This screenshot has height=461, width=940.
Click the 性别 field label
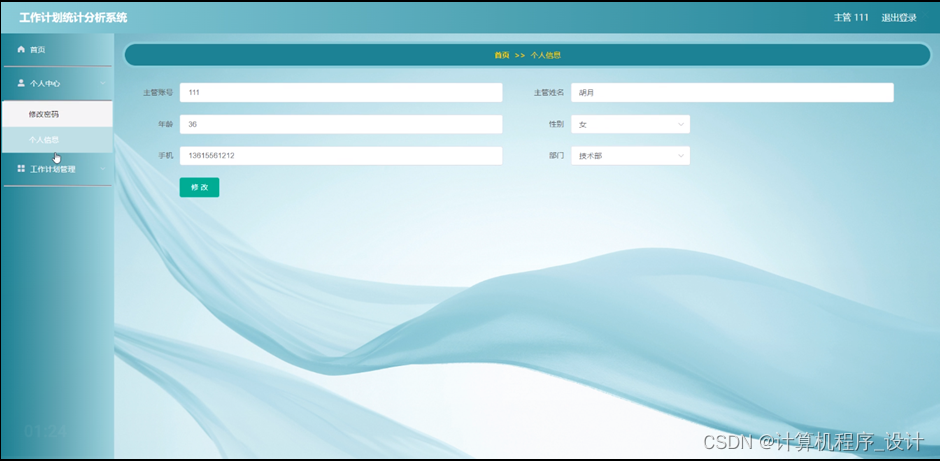(x=556, y=124)
